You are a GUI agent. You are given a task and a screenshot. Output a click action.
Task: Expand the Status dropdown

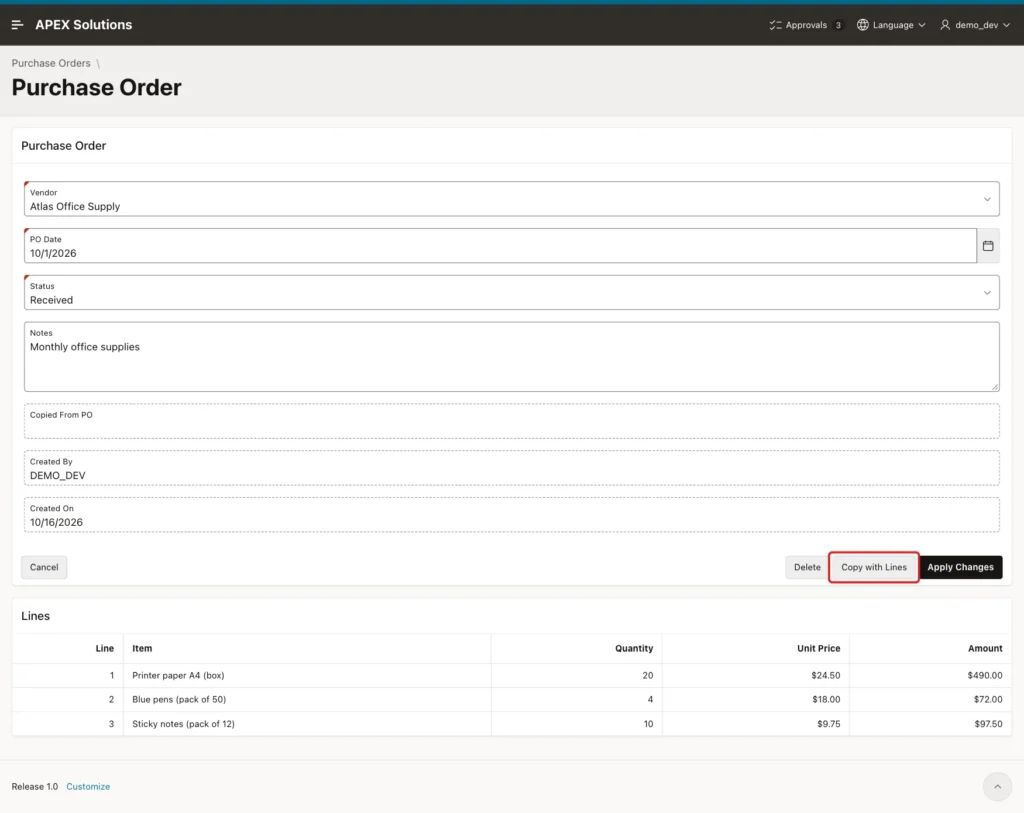point(987,293)
